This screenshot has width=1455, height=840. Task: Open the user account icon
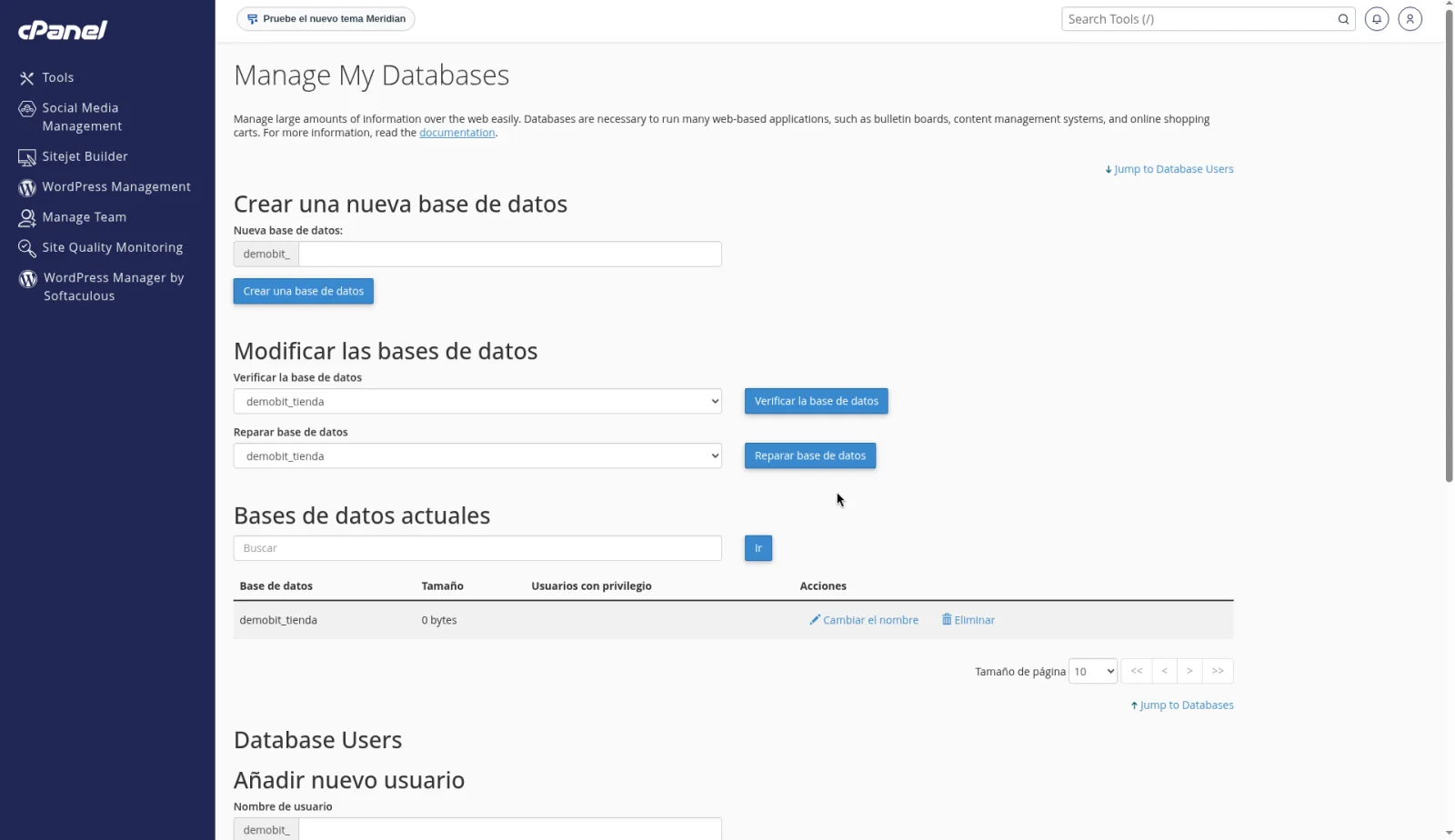click(1410, 19)
